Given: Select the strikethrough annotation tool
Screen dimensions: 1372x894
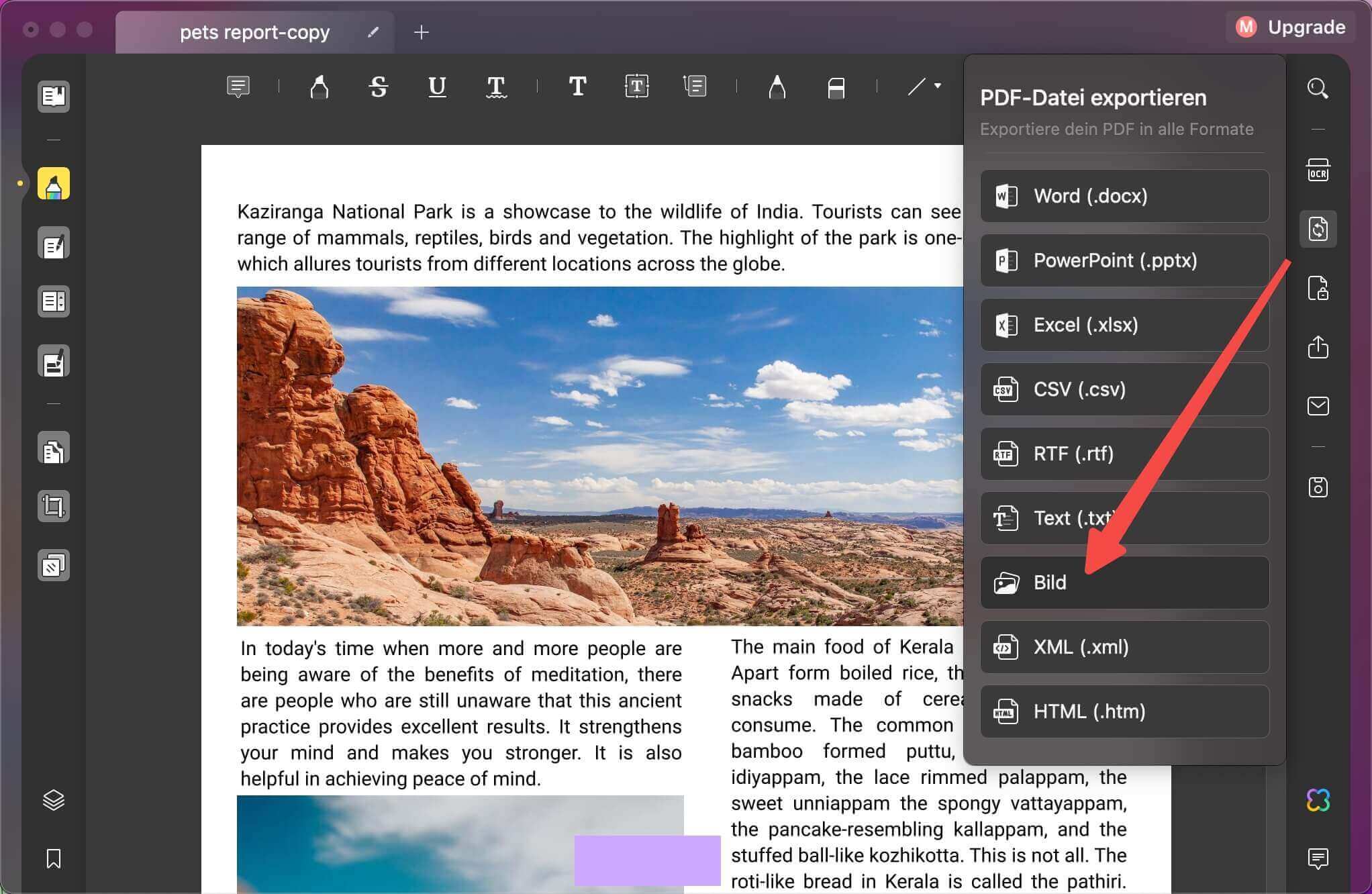Looking at the screenshot, I should click(378, 87).
